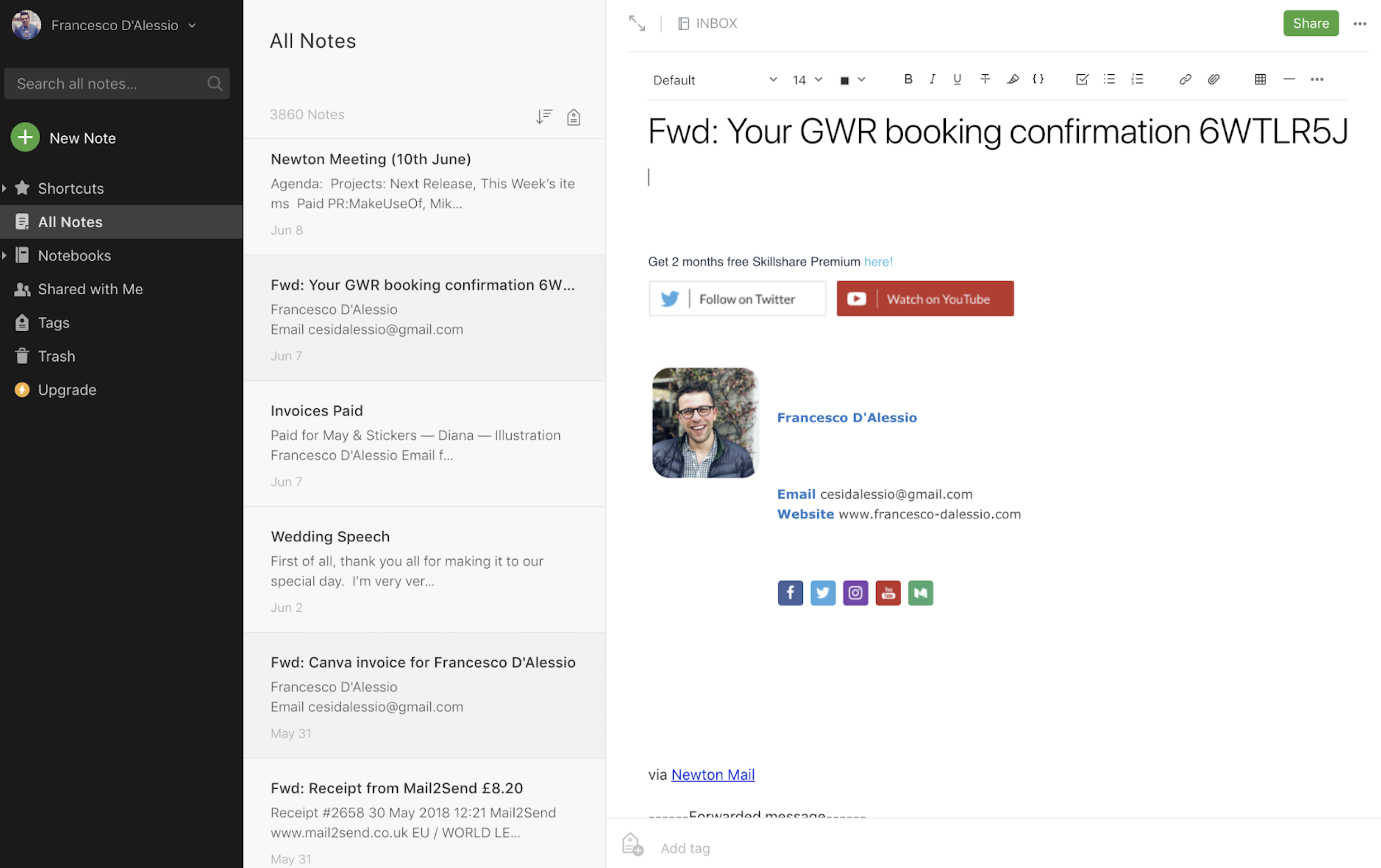Open the Wedding Speech note
1381x868 pixels.
click(x=424, y=570)
